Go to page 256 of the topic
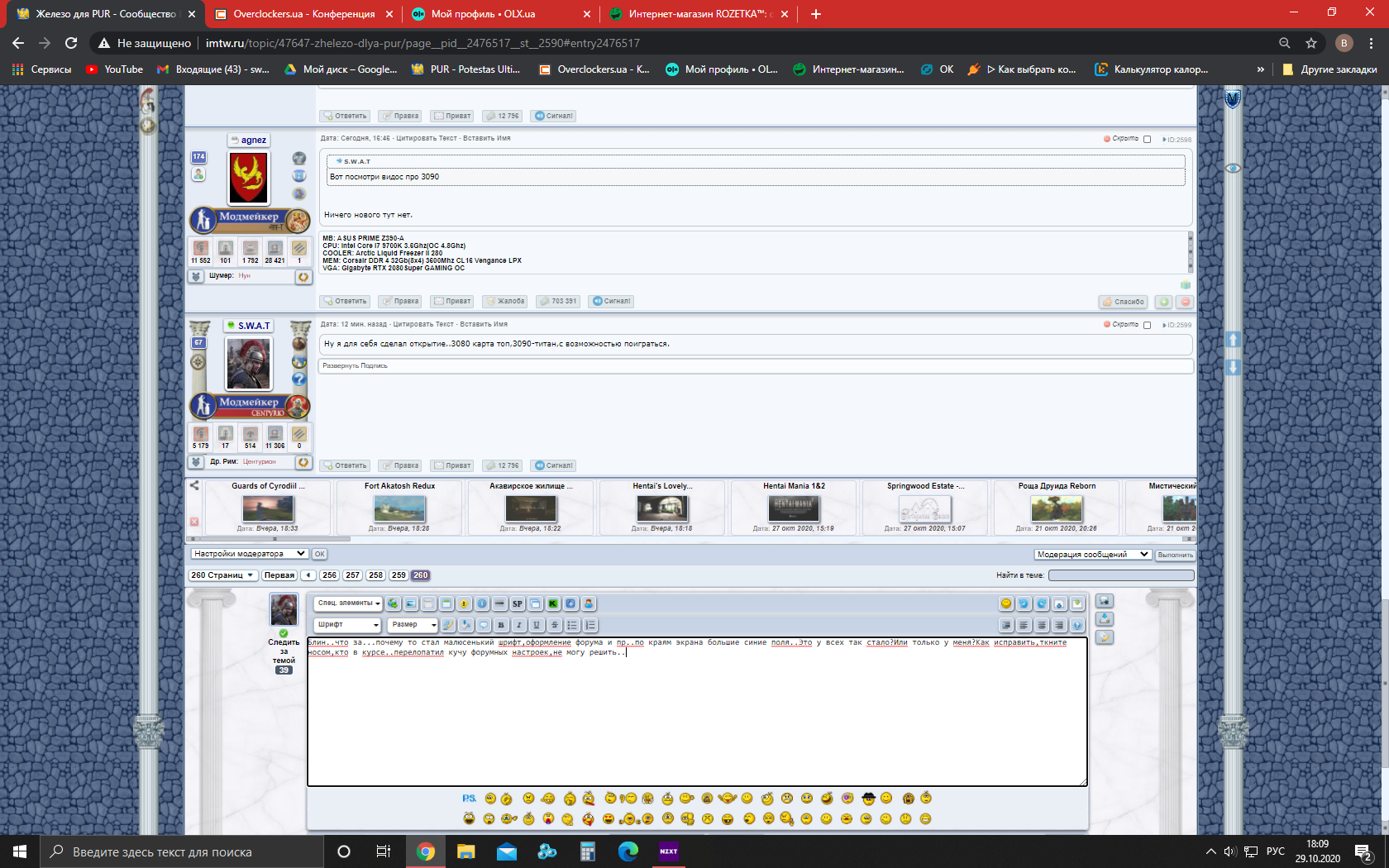The width and height of the screenshot is (1389, 868). (x=329, y=575)
